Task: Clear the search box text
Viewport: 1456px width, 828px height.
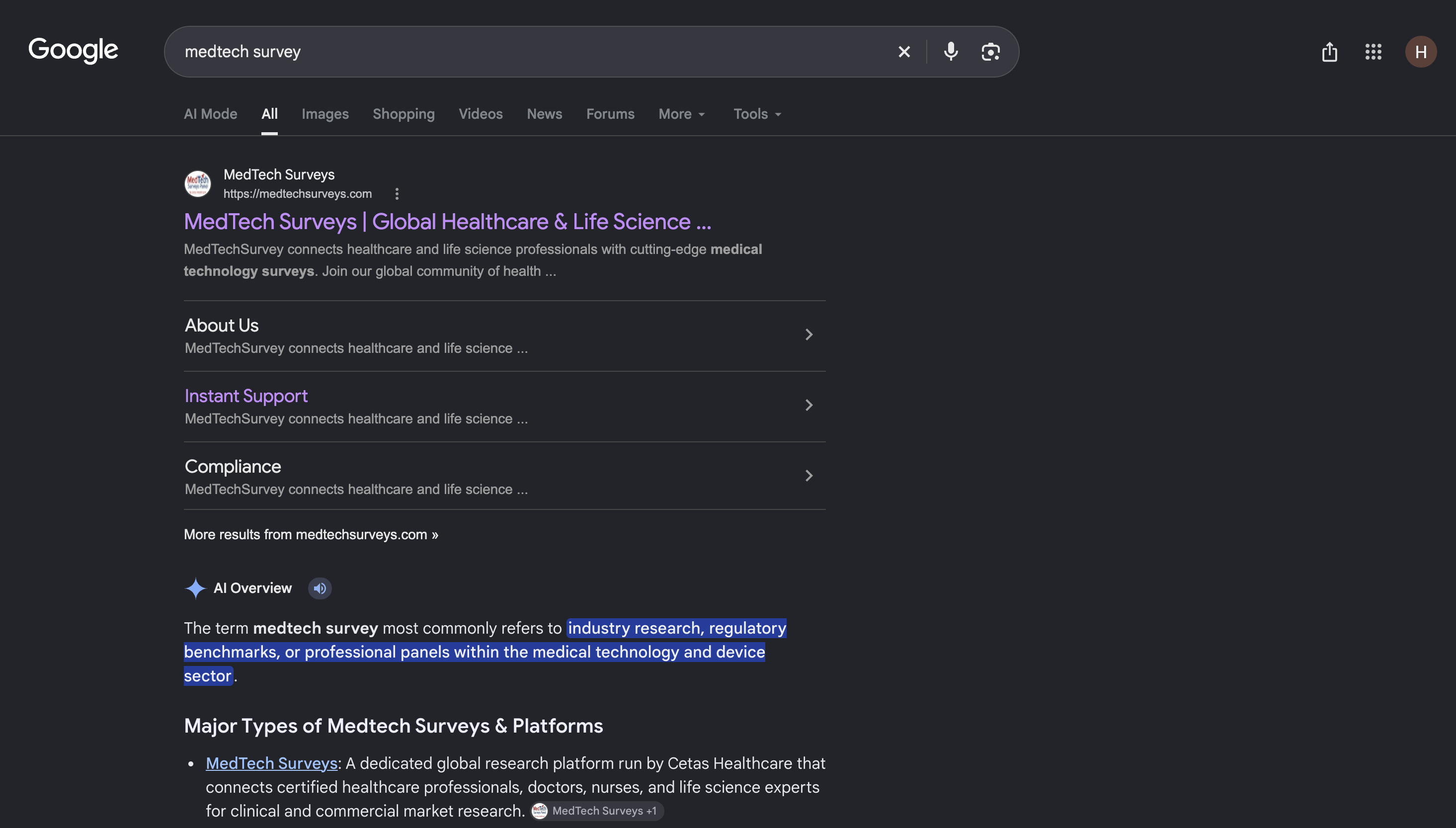Action: pos(904,52)
